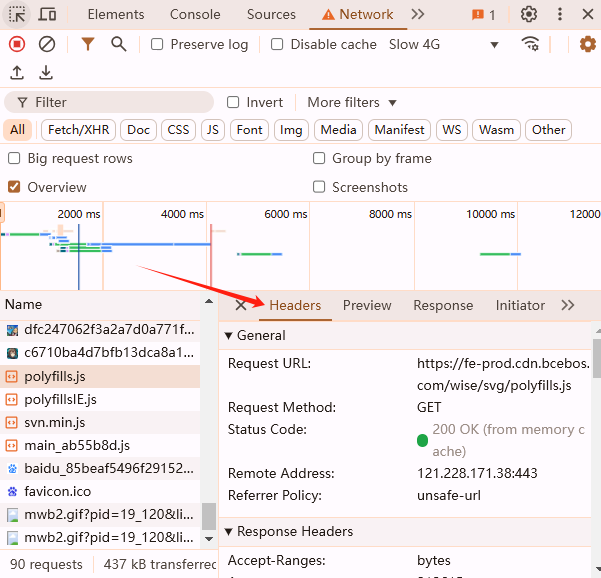Filter requests by Manifest
The height and width of the screenshot is (578, 601).
399,130
